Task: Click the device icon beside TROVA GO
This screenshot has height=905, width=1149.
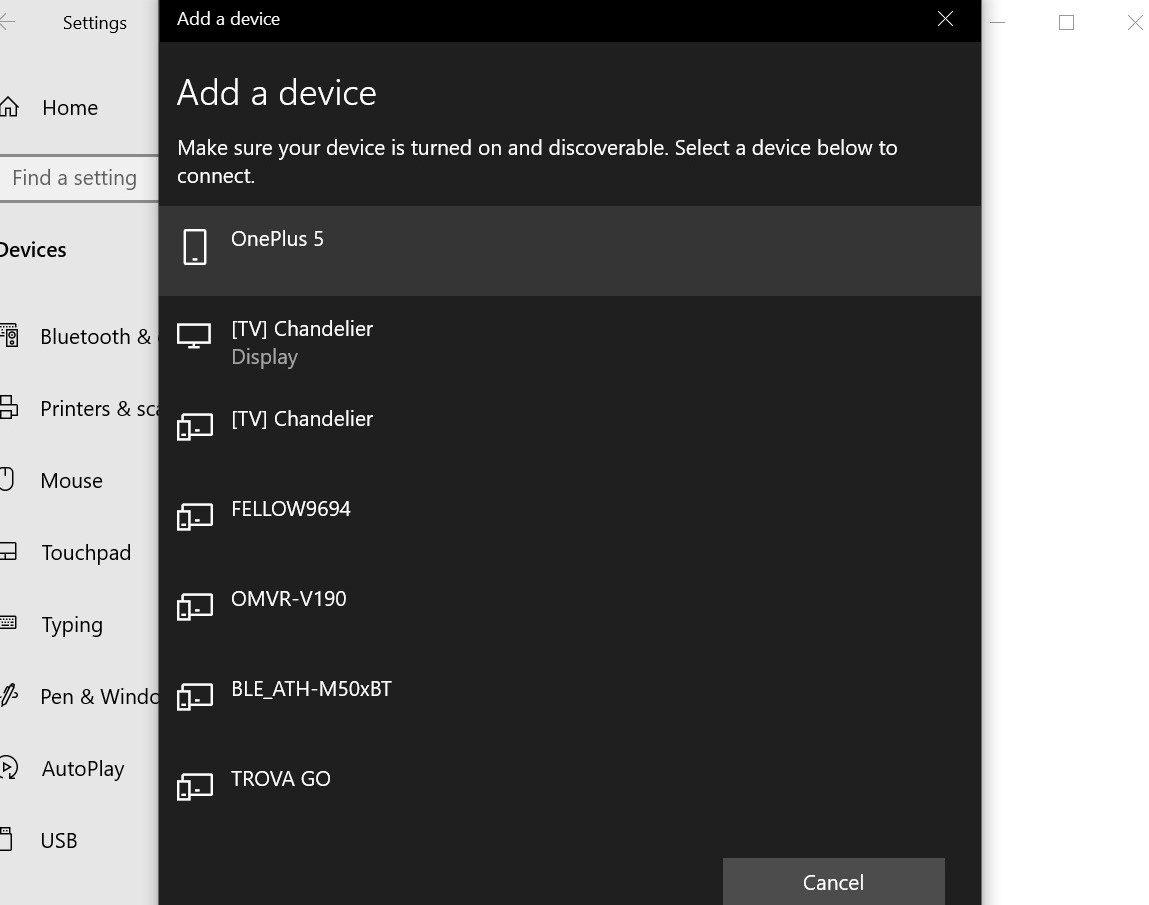Action: pos(195,787)
